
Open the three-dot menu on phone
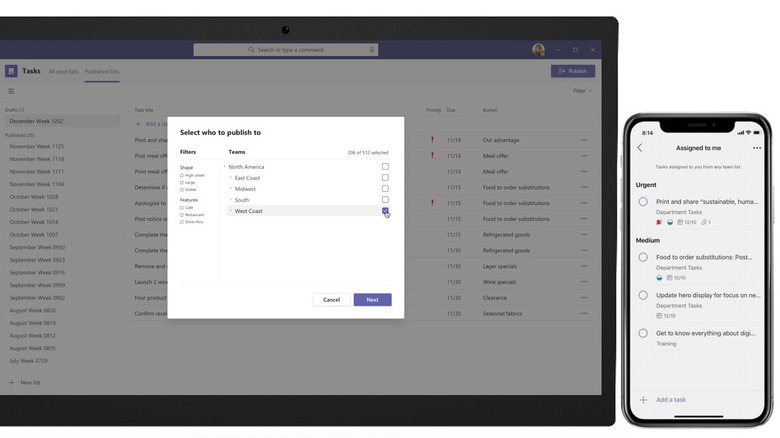coord(757,148)
